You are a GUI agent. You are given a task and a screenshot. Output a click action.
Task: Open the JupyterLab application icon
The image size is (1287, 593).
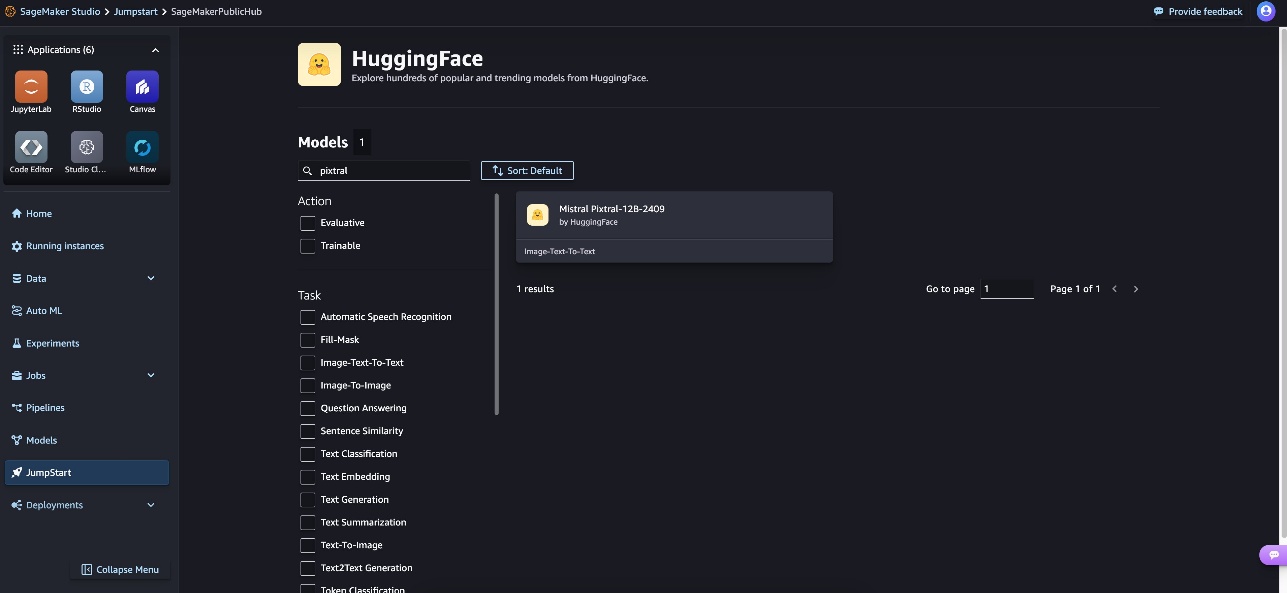pos(31,87)
